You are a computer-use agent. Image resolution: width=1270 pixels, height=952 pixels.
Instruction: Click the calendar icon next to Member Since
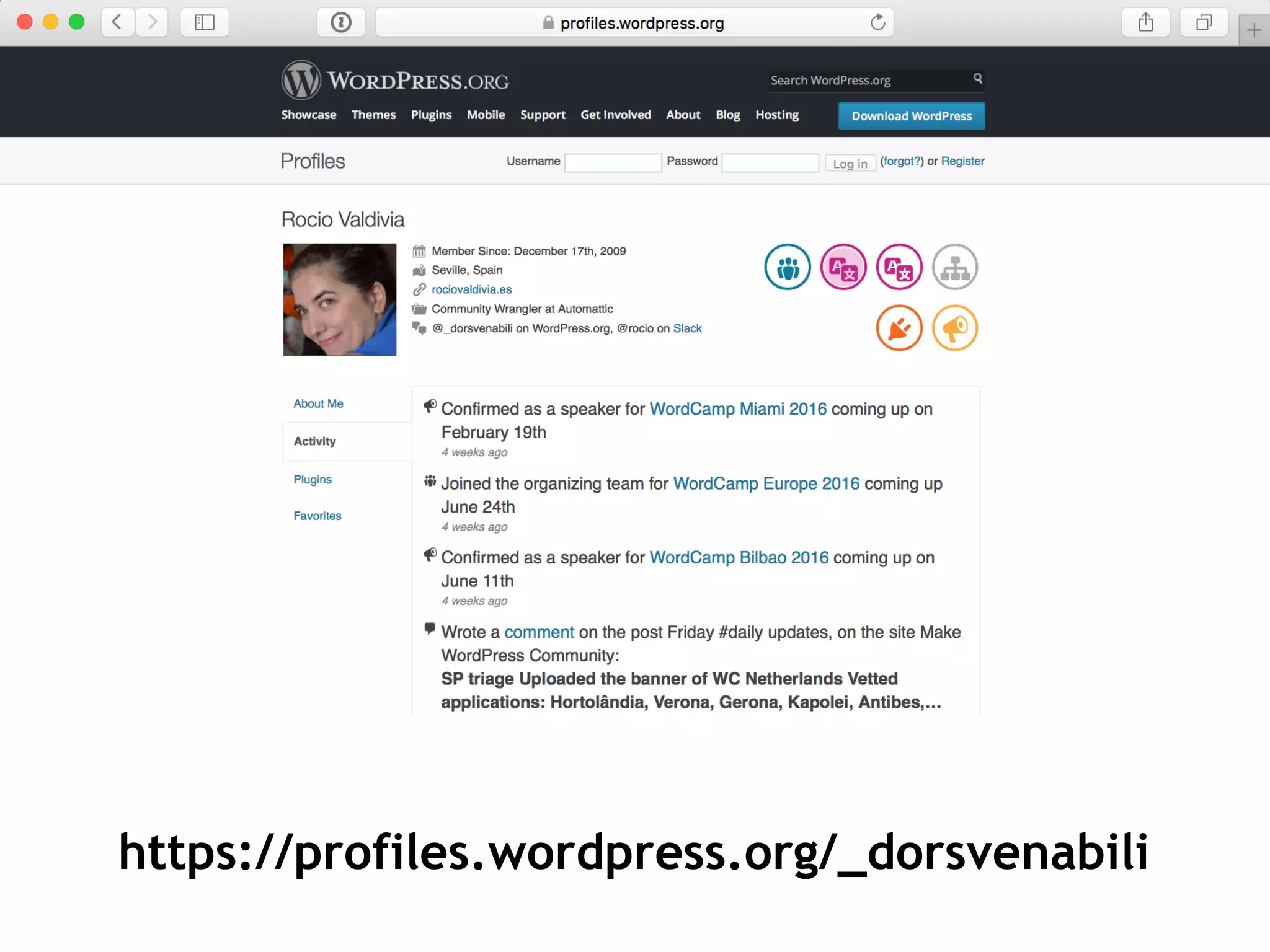[x=419, y=251]
